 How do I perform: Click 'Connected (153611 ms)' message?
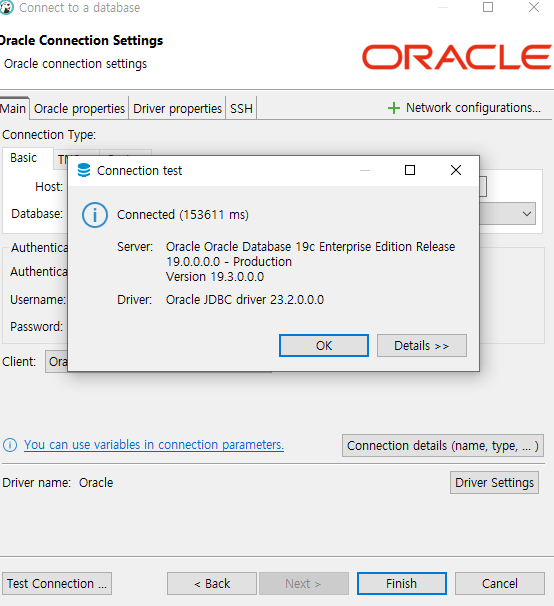click(x=183, y=215)
